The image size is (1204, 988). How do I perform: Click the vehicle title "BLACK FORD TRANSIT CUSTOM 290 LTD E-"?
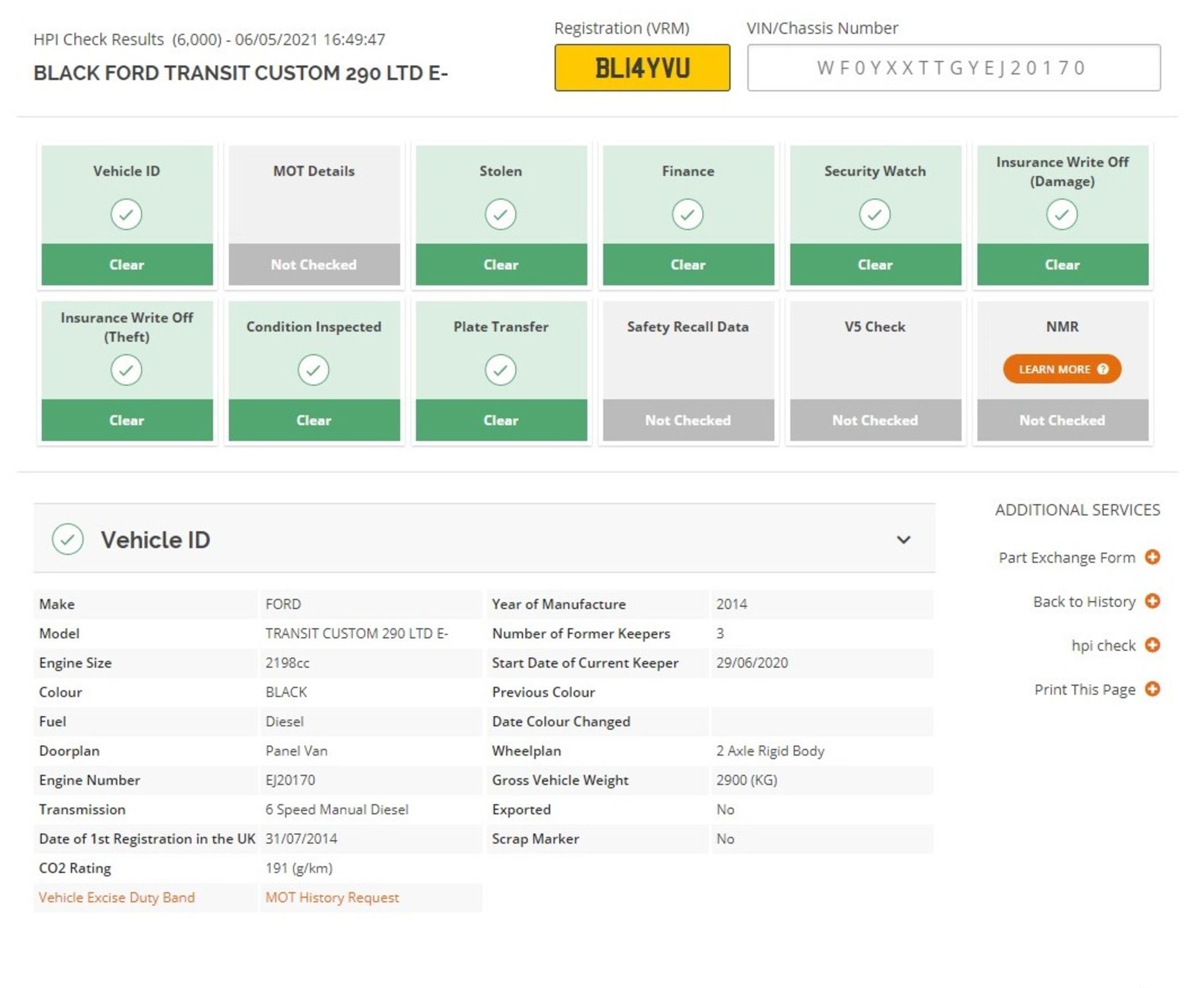point(241,73)
